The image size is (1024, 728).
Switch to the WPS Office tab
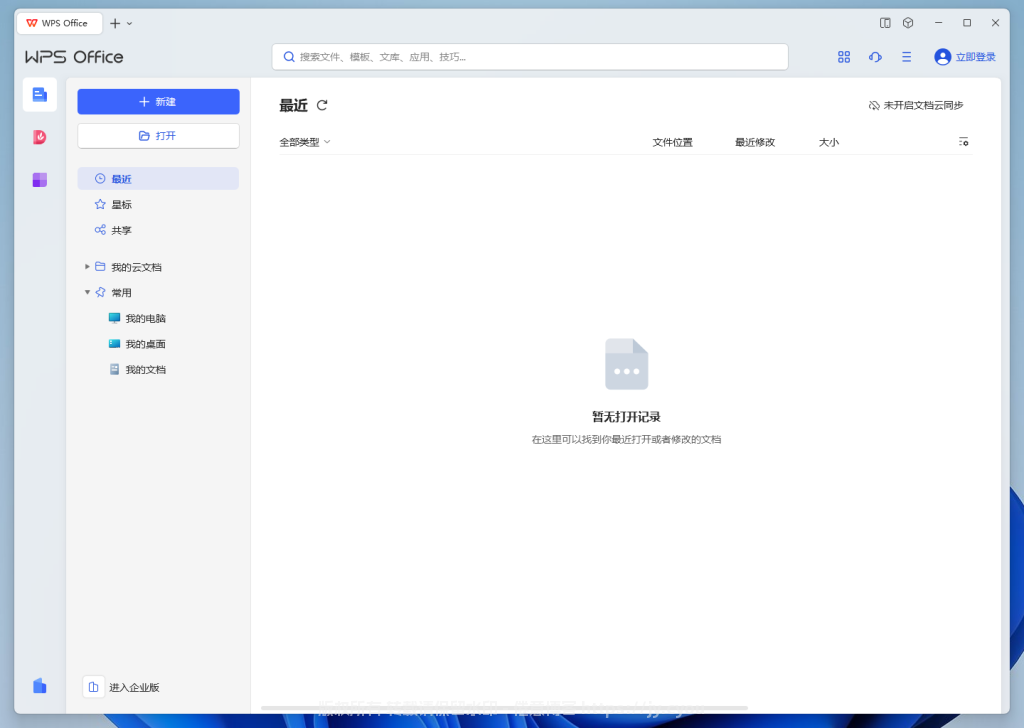coord(59,23)
